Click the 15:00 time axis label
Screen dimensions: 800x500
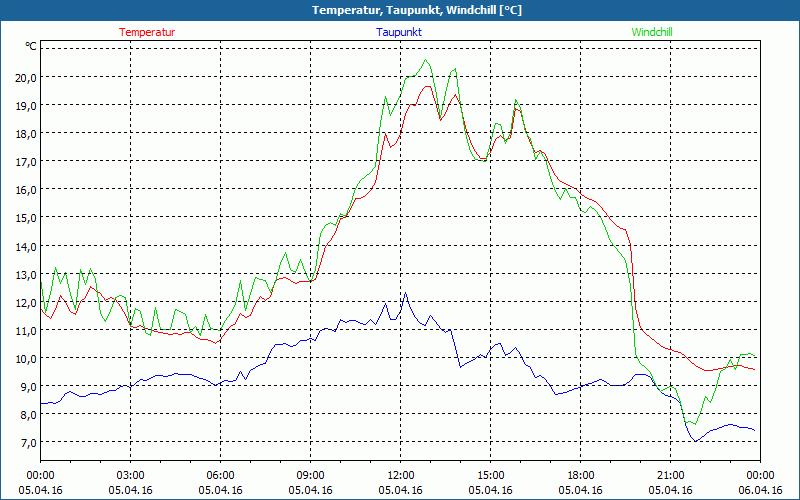490,476
